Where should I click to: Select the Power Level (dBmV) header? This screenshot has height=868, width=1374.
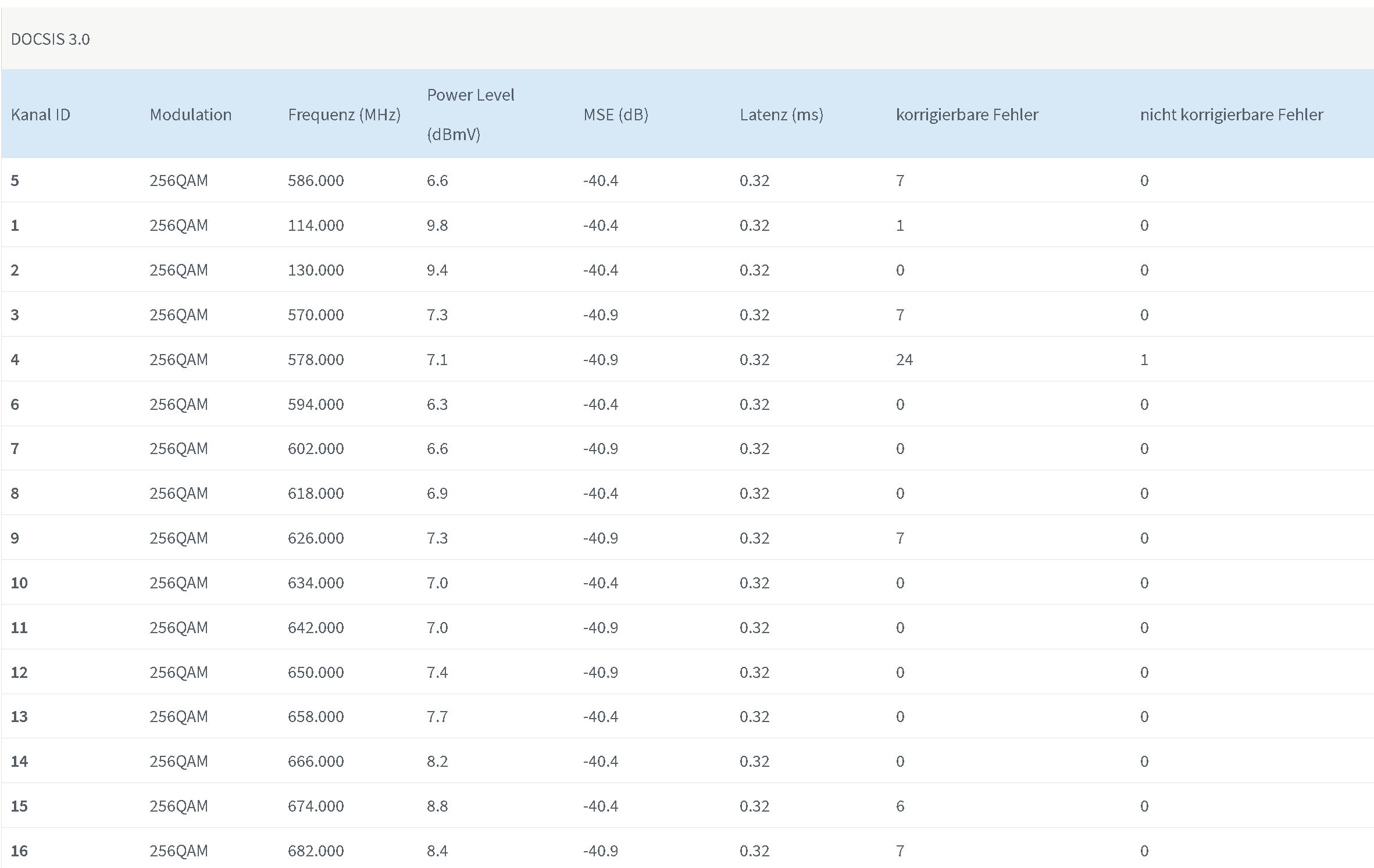pyautogui.click(x=471, y=115)
